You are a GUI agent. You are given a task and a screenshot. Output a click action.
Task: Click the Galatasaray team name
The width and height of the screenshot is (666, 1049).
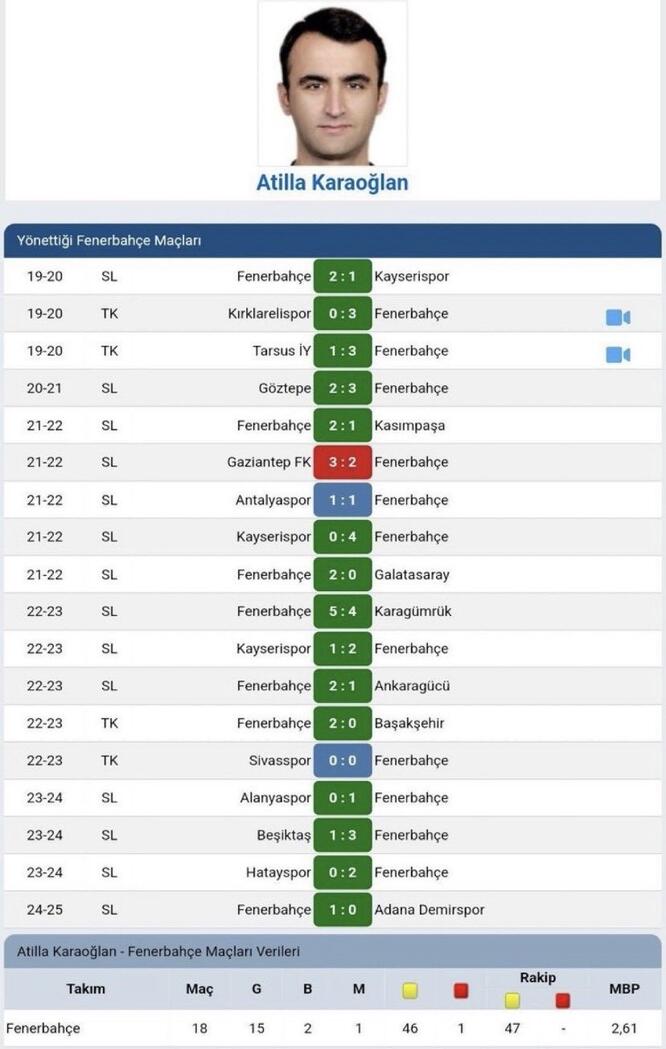(x=412, y=575)
